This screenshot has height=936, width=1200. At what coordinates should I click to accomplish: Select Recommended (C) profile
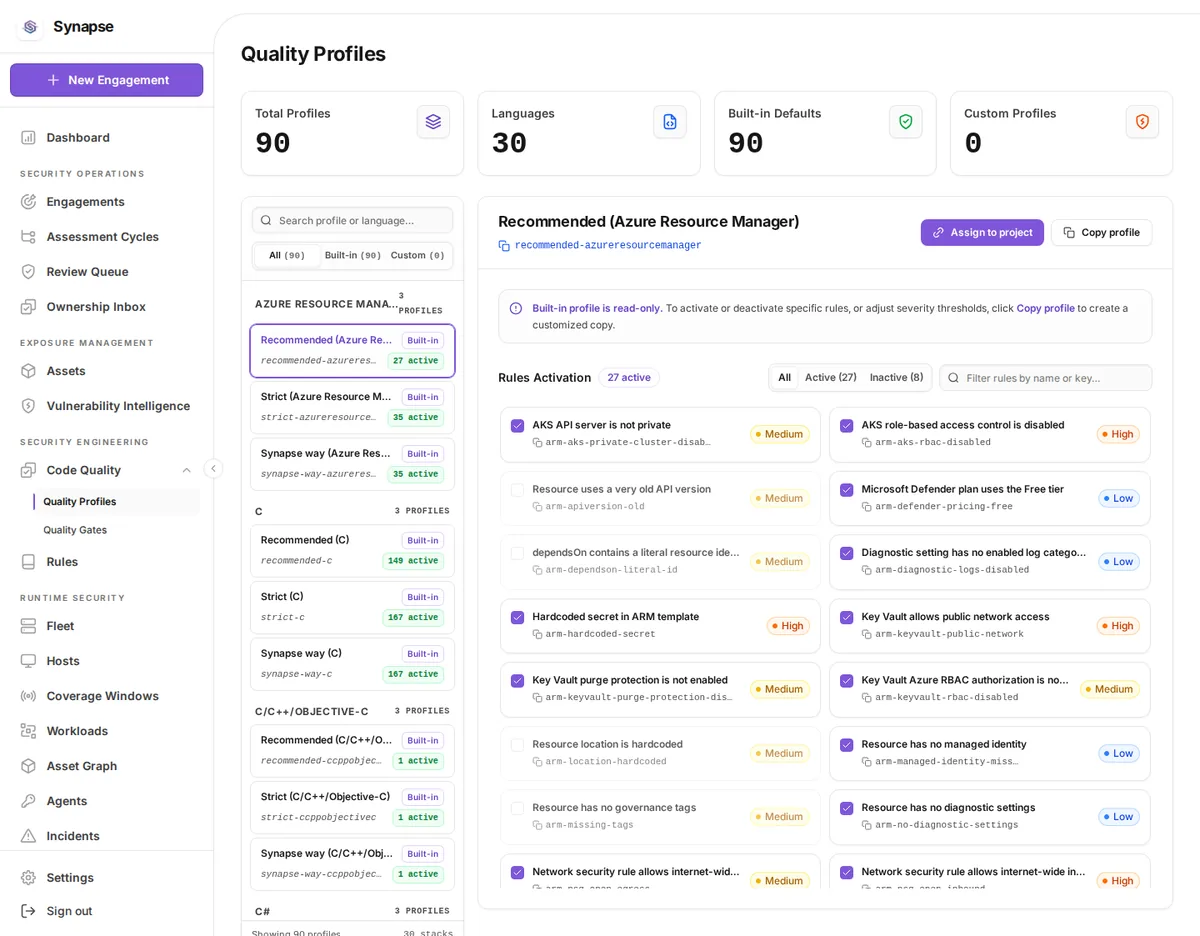pos(352,551)
